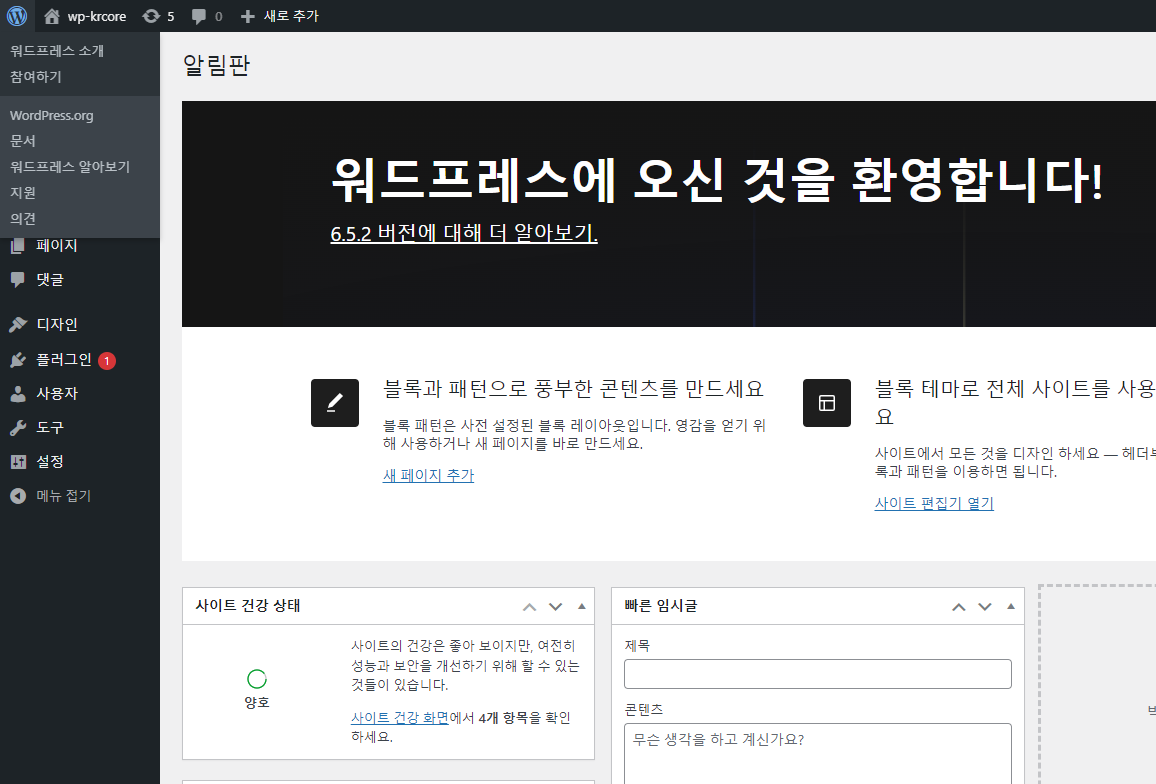Click the 플러그인 plug icon
The width and height of the screenshot is (1156, 784).
coord(18,360)
